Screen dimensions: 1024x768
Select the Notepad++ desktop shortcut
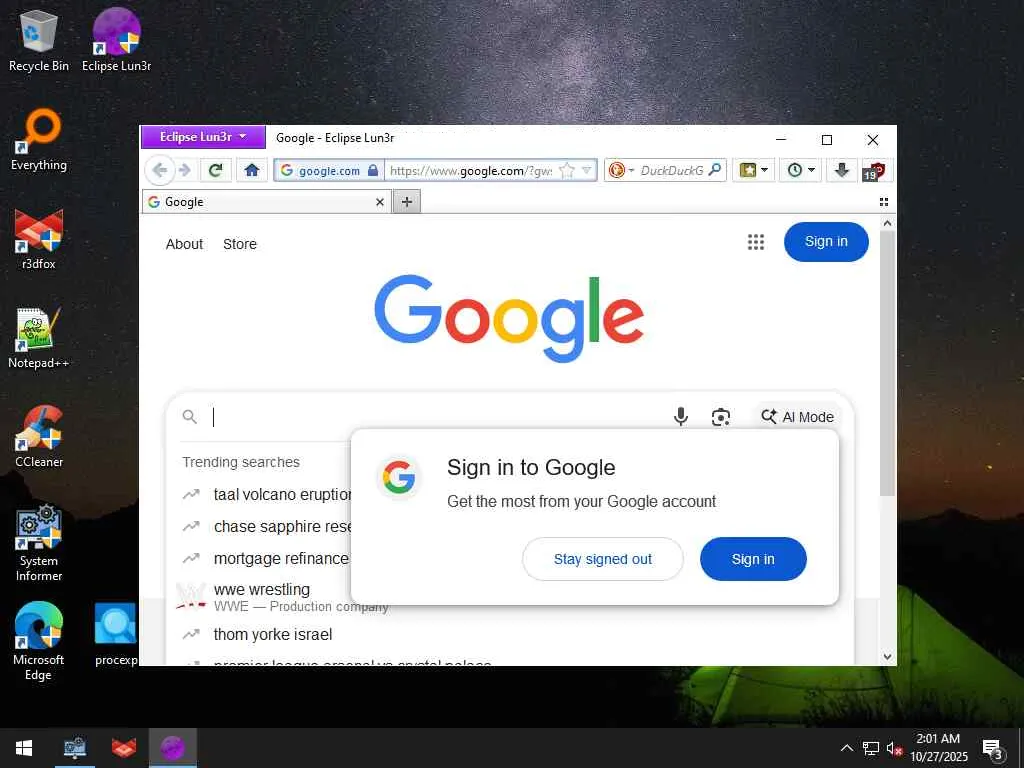(x=39, y=338)
